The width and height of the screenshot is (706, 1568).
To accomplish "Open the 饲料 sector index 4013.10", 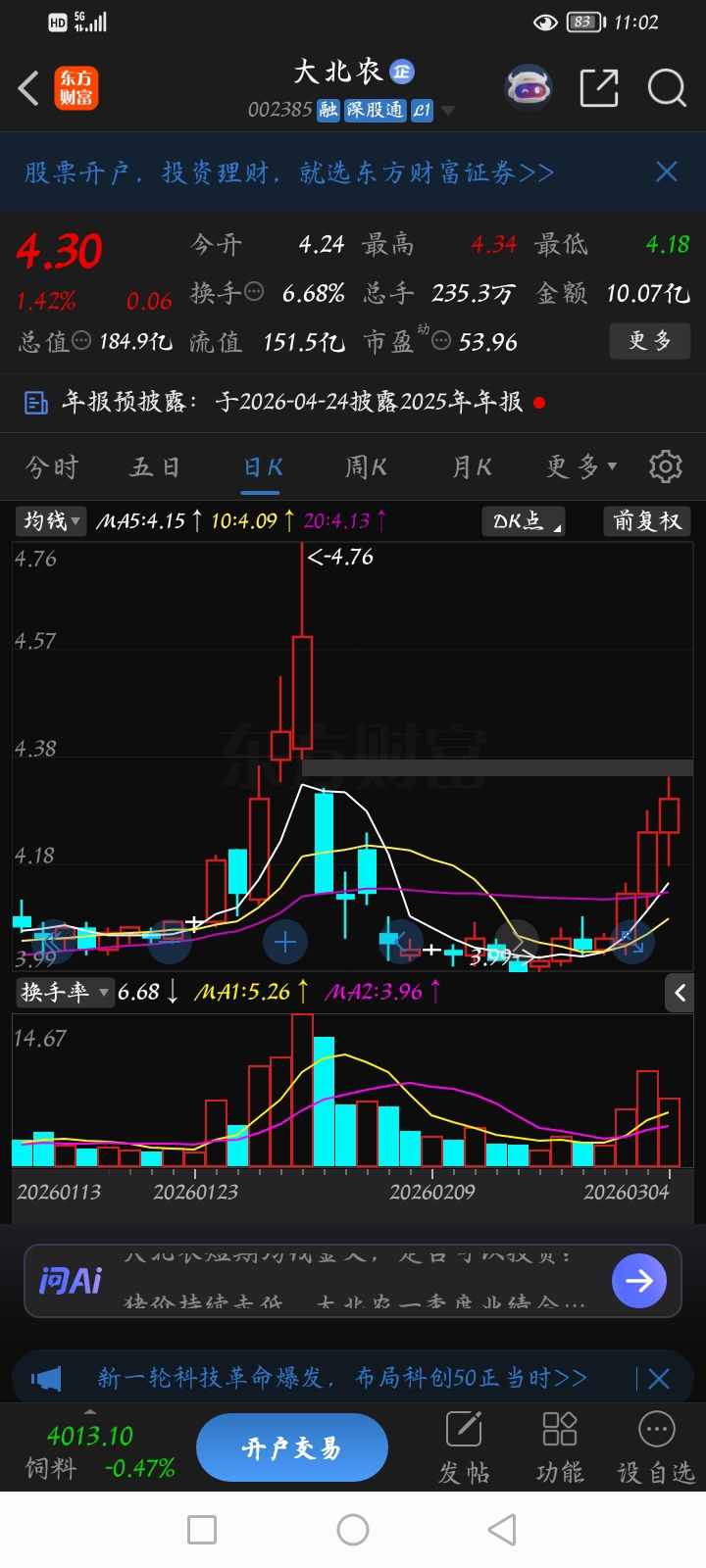I will tap(98, 1451).
